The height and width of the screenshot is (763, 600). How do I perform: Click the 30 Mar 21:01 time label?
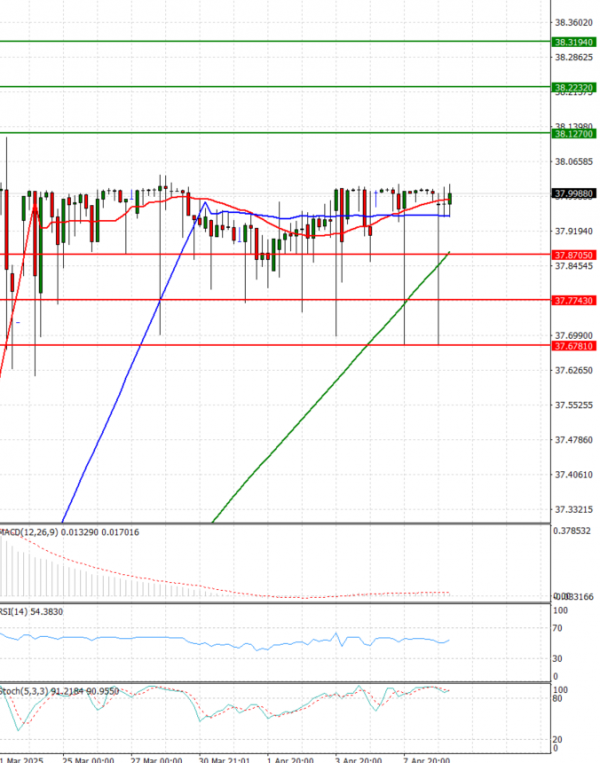coord(225,760)
